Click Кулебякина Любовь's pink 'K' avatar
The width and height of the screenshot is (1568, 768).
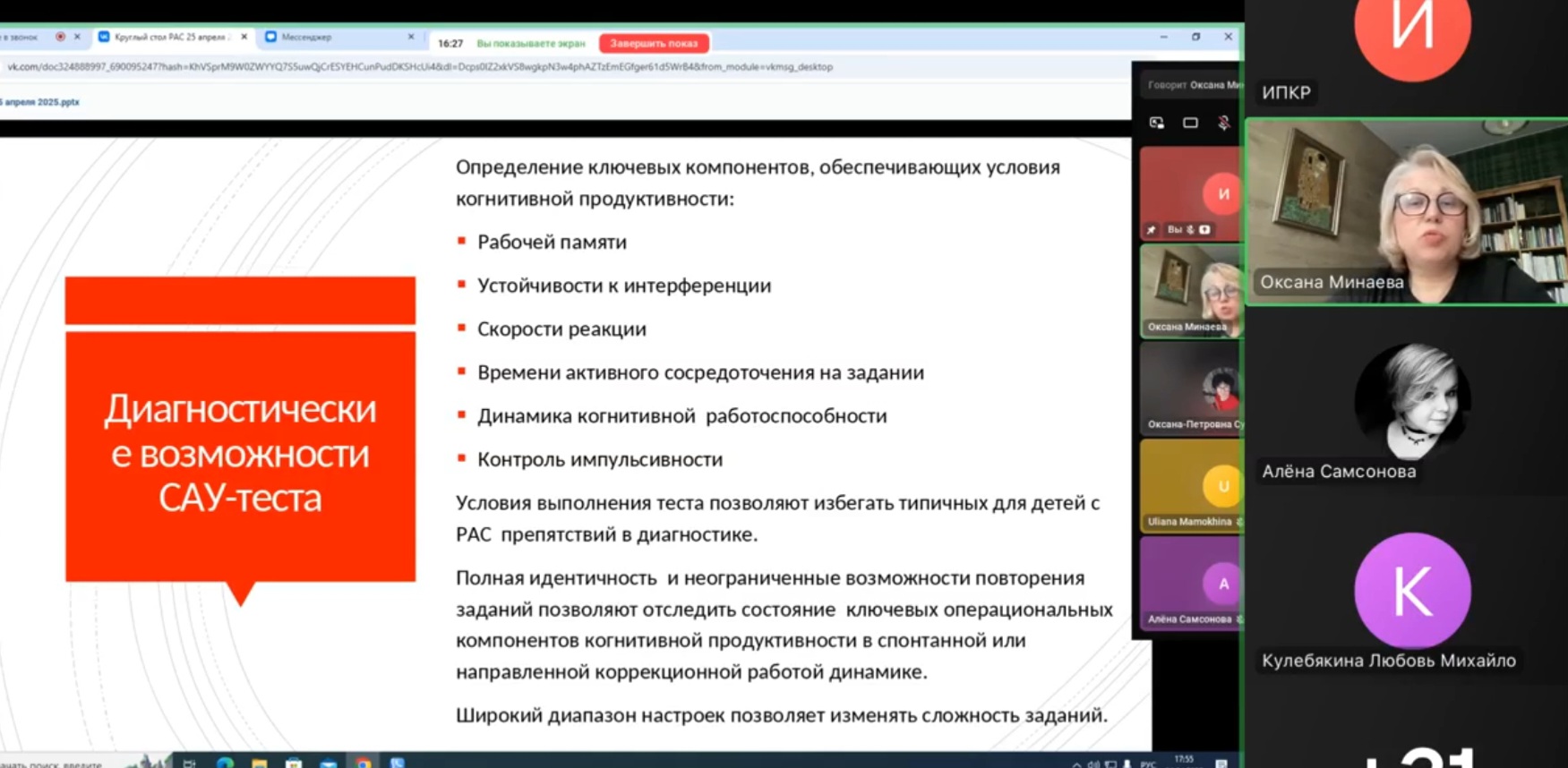pos(1411,591)
